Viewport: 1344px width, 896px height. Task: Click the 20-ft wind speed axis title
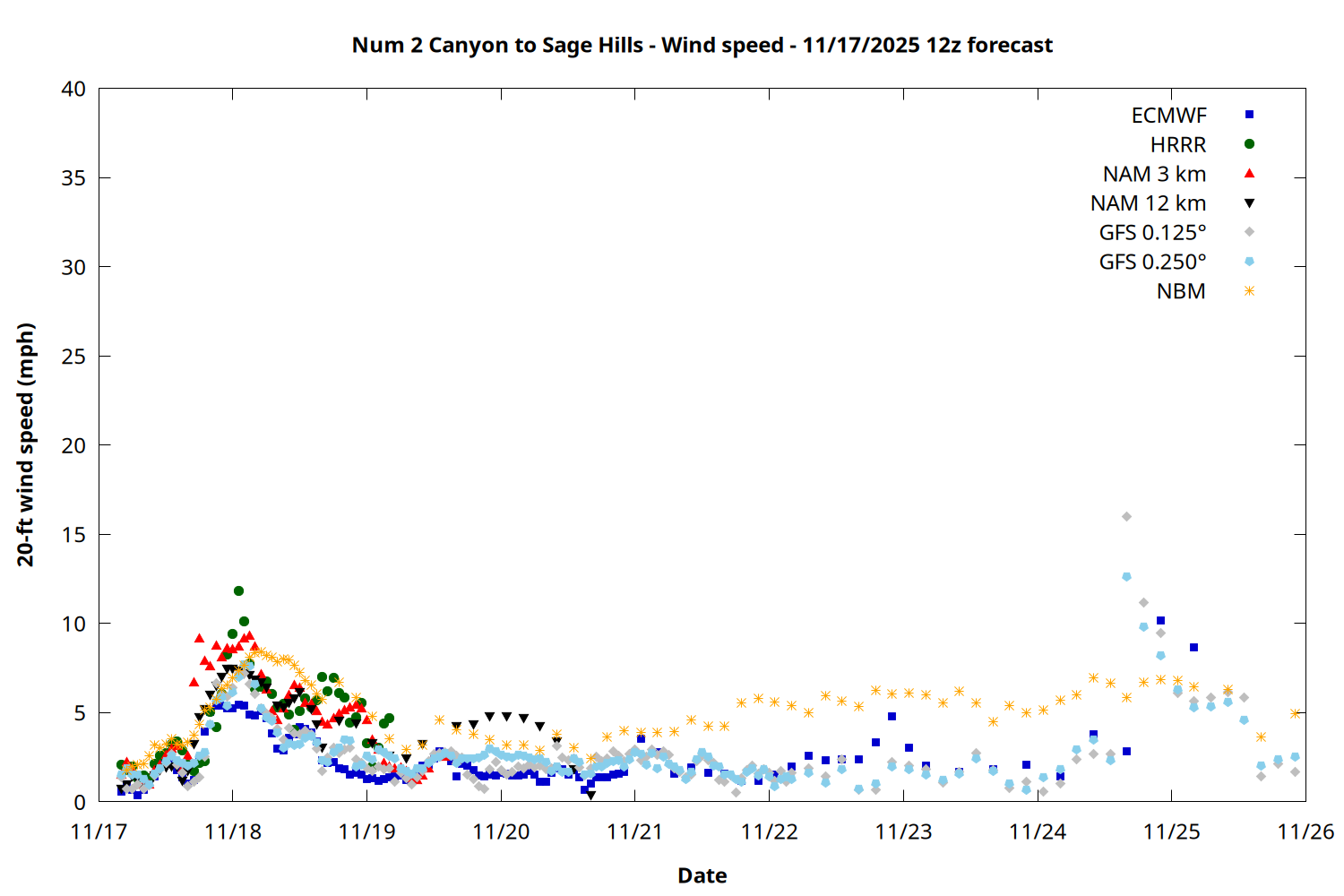(26, 444)
